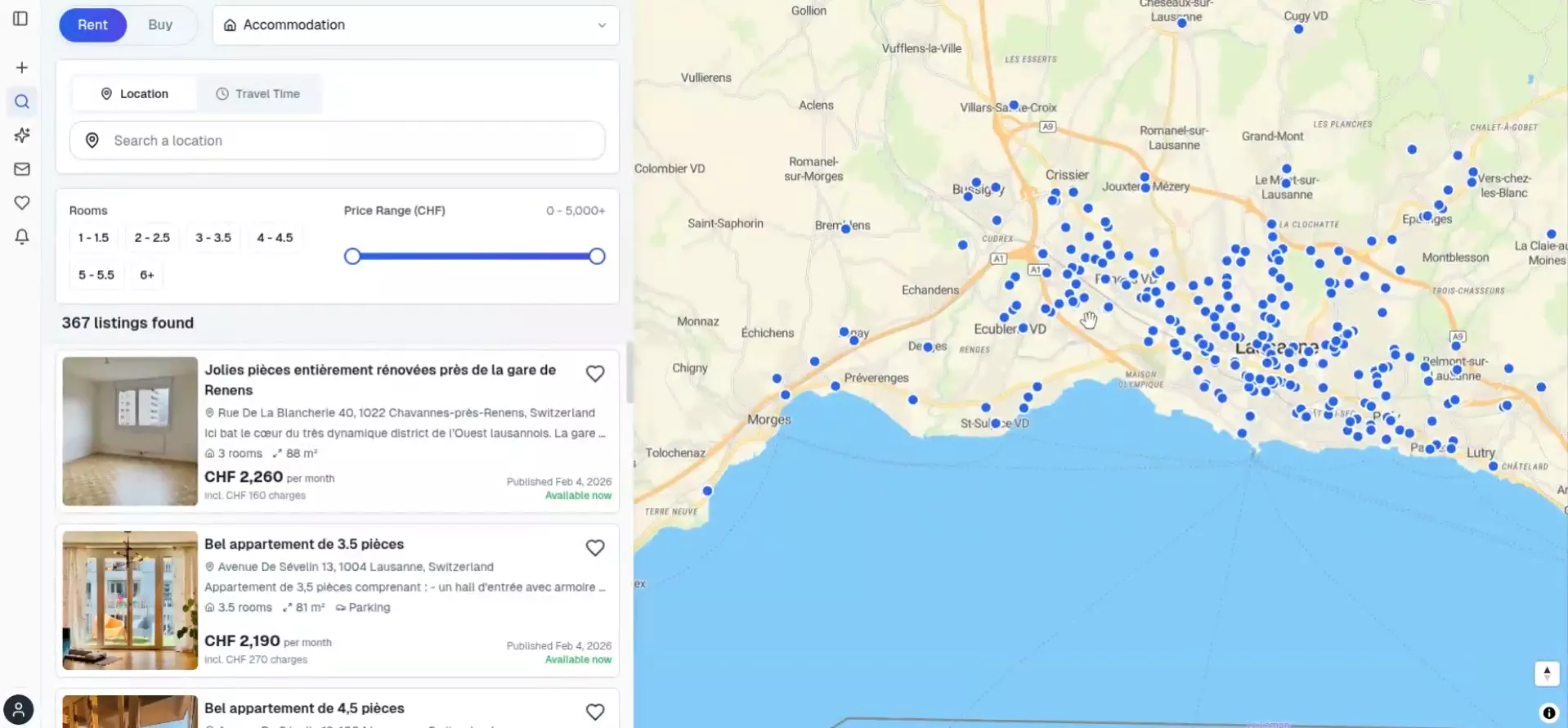
Task: Switch to the Travel Time tab
Action: point(258,94)
